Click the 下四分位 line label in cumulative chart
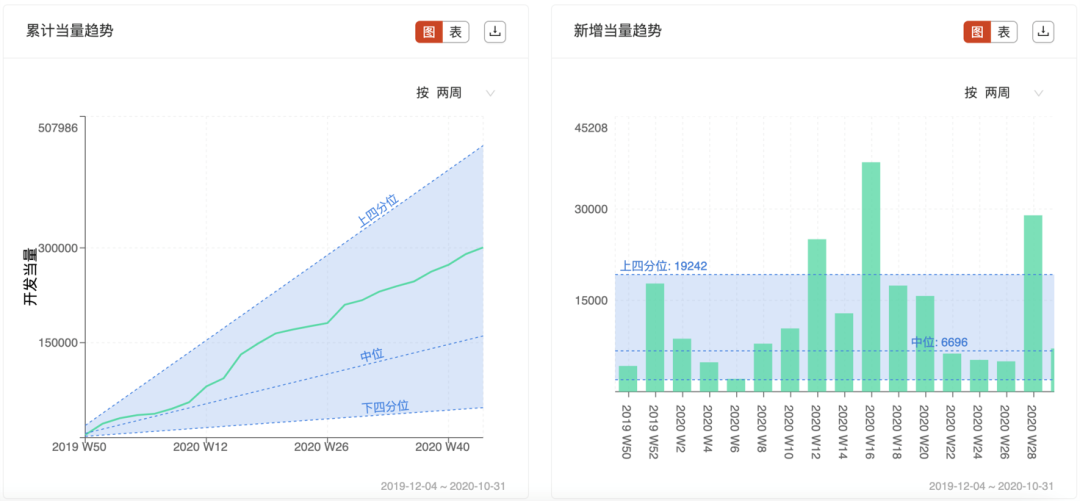1080x501 pixels. tap(385, 407)
